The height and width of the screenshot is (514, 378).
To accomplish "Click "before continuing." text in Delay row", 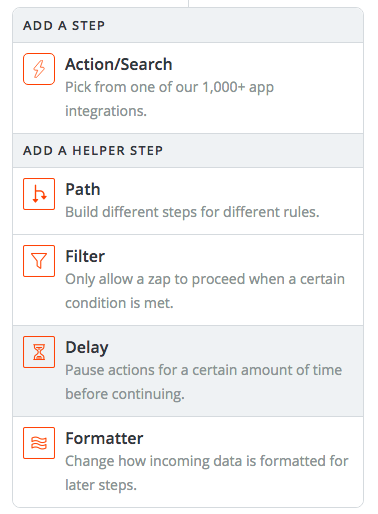I will (x=125, y=394).
